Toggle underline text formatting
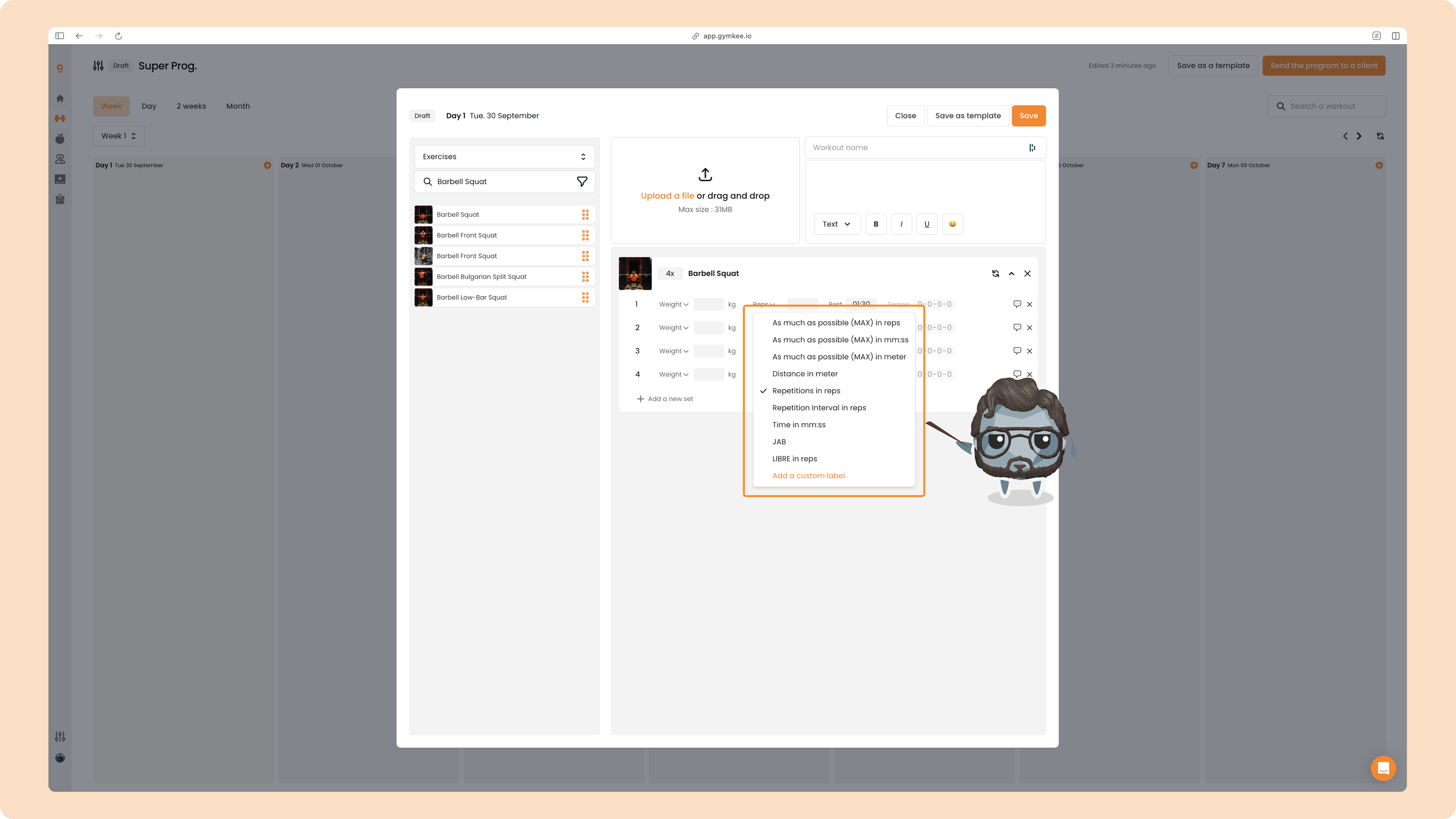 [x=927, y=224]
